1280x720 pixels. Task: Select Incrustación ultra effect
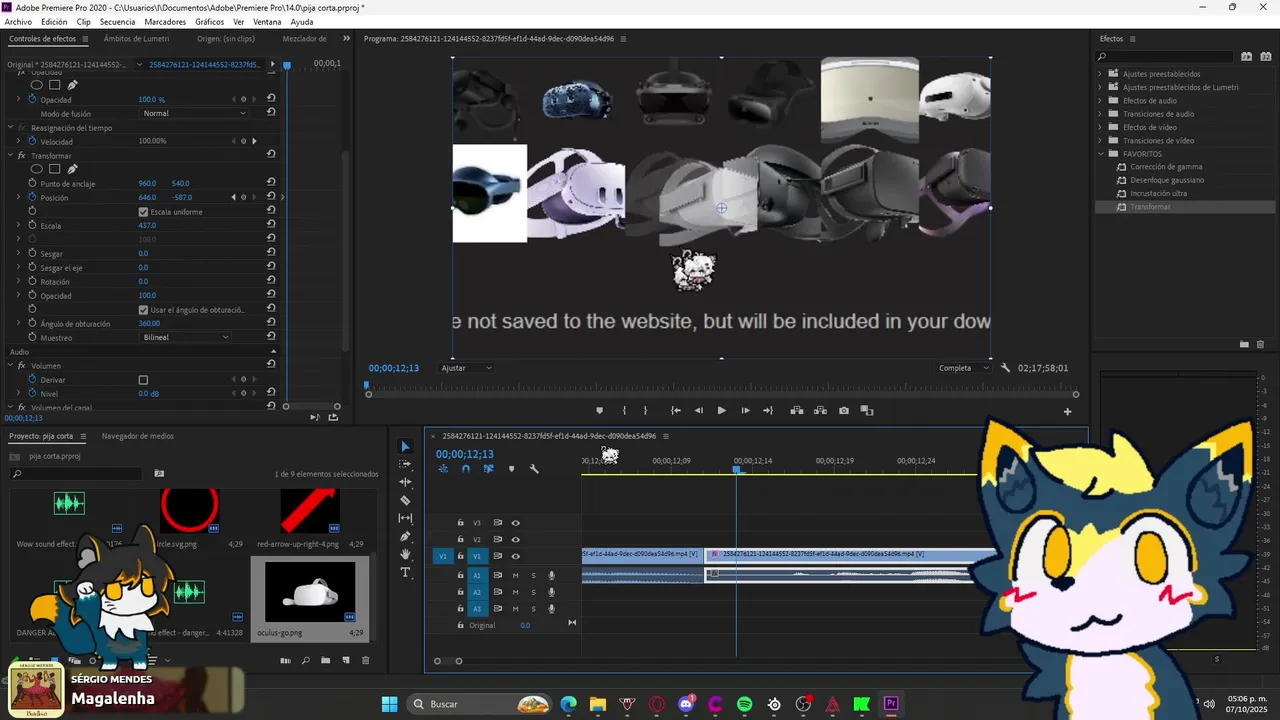tap(1158, 193)
